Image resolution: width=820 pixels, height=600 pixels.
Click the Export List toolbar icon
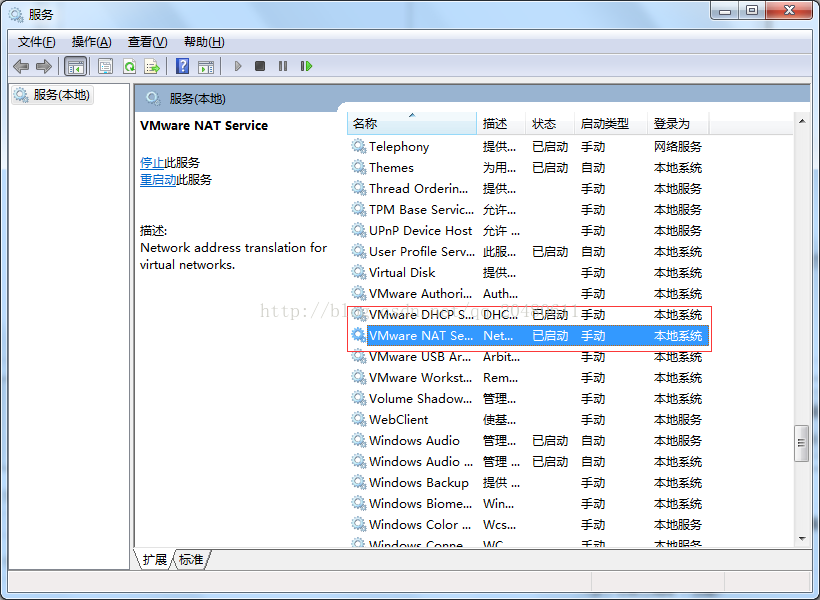[x=152, y=66]
